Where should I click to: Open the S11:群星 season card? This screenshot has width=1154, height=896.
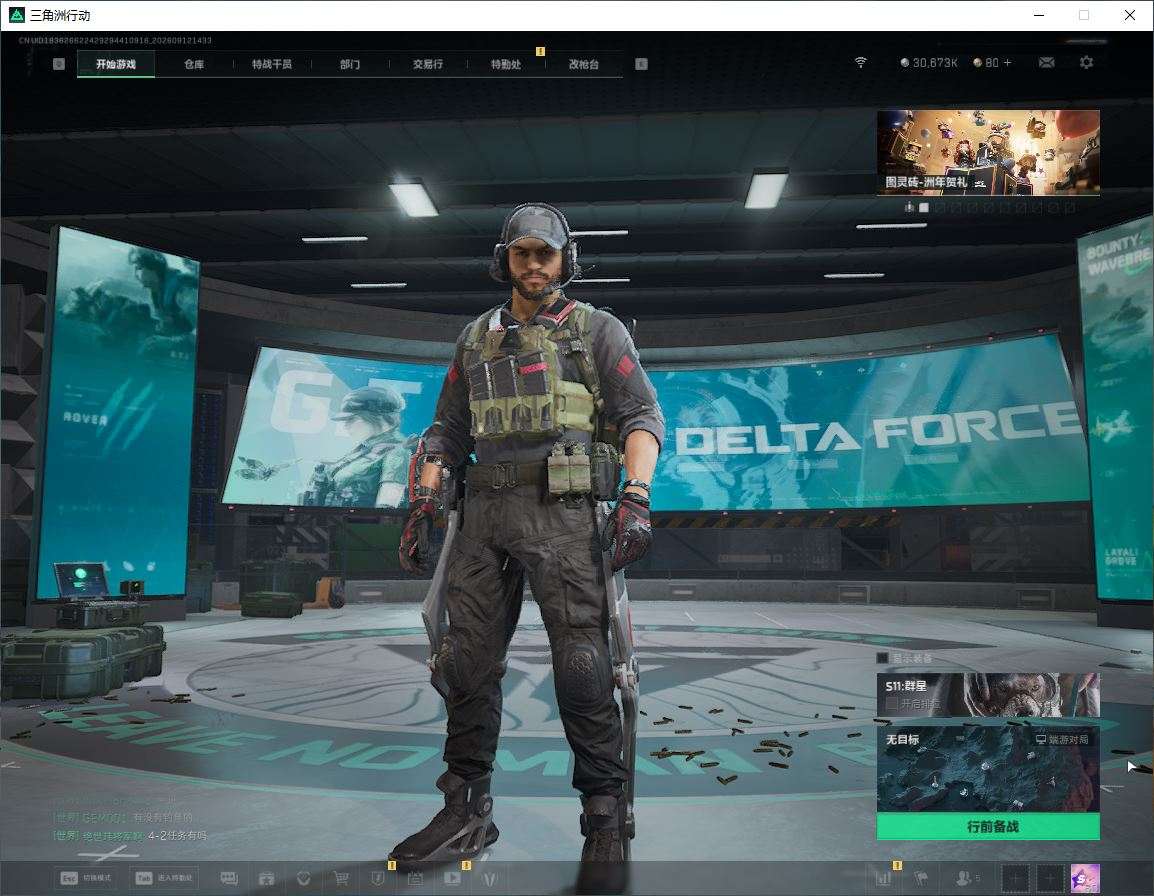(988, 695)
